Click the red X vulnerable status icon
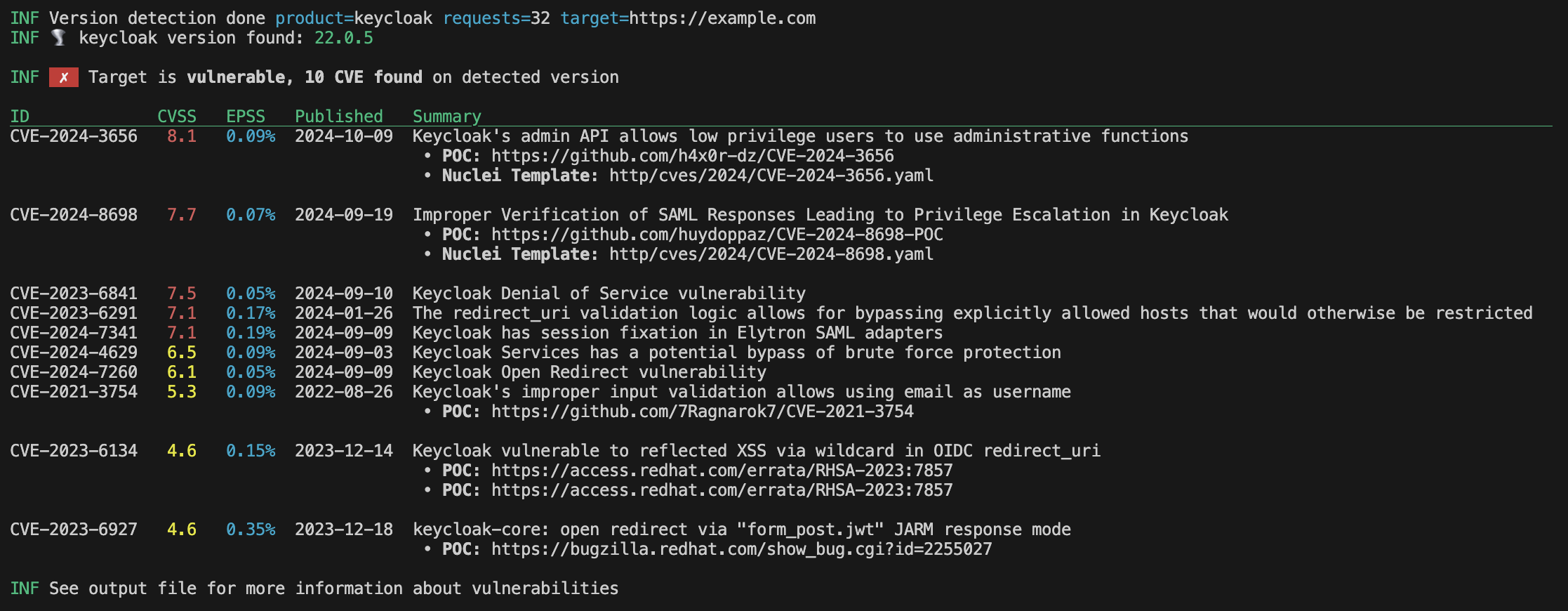Viewport: 1568px width, 611px height. click(x=64, y=77)
